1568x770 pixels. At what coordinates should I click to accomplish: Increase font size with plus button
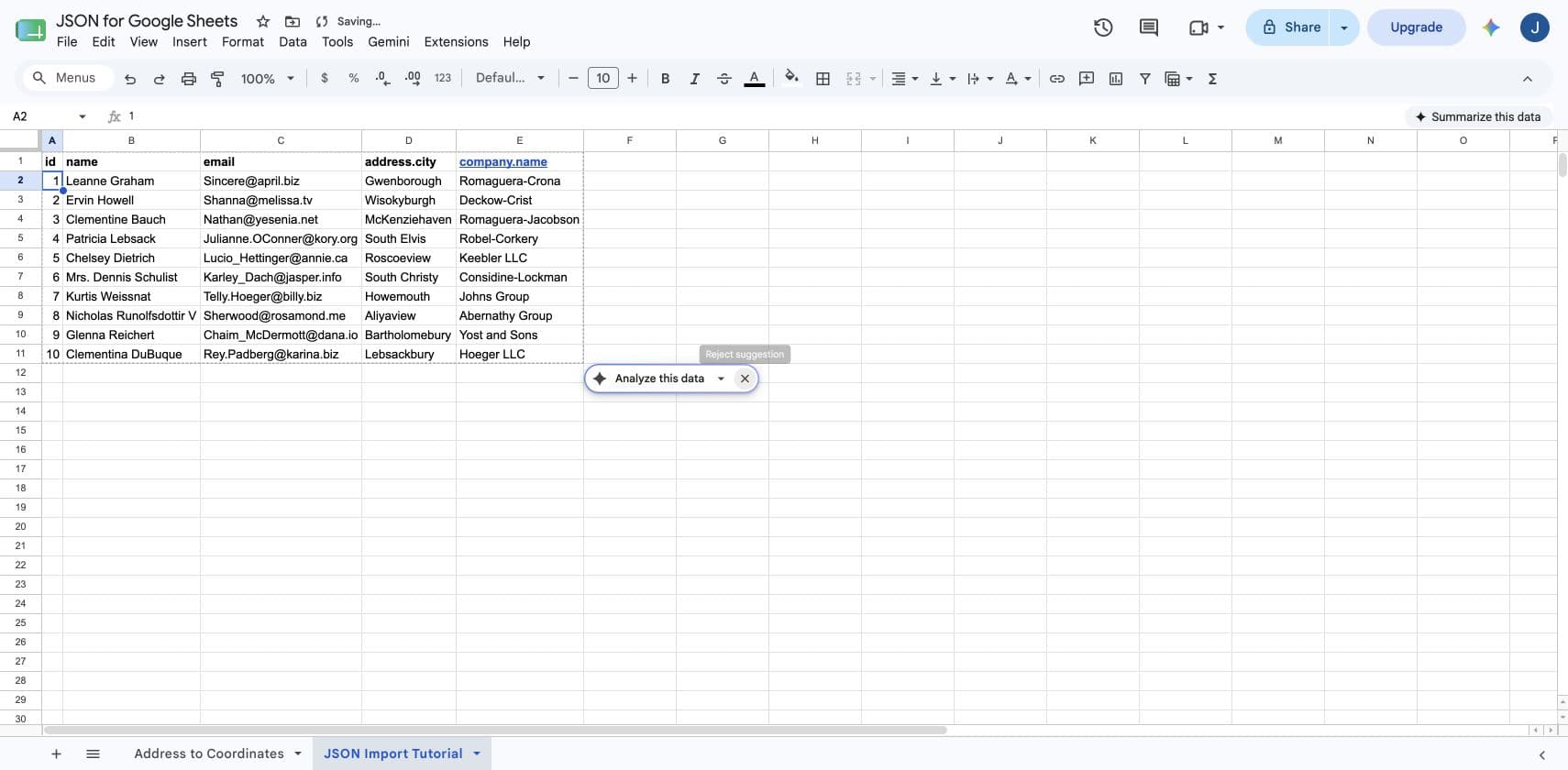(x=632, y=79)
